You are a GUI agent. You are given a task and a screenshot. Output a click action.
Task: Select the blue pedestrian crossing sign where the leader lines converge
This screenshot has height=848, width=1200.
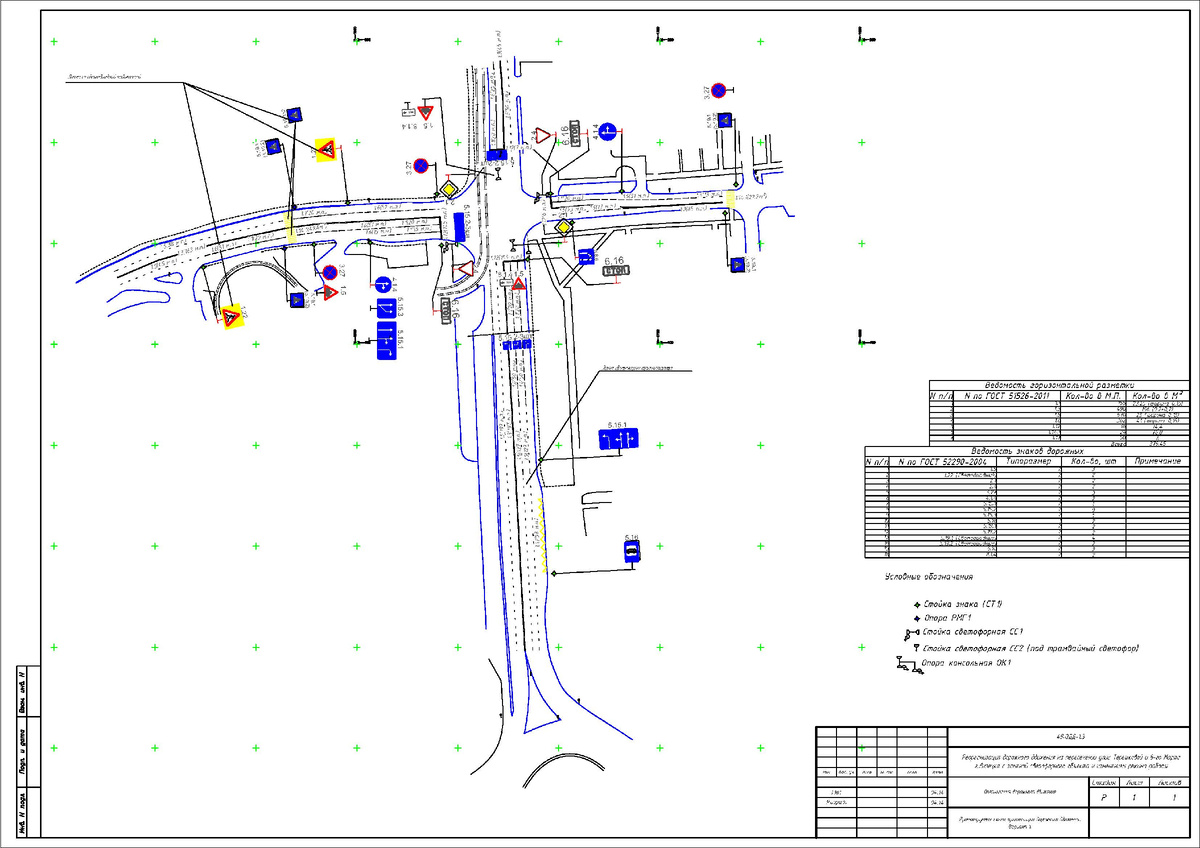pos(295,115)
